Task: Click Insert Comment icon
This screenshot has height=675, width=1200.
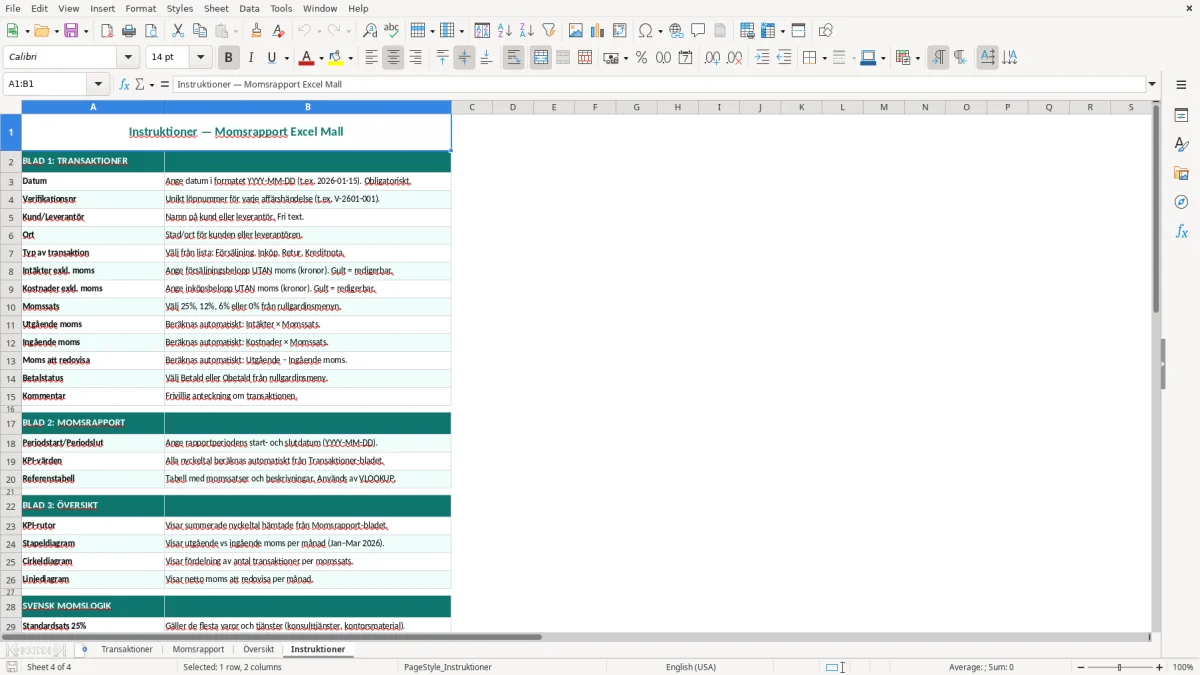Action: (x=699, y=31)
